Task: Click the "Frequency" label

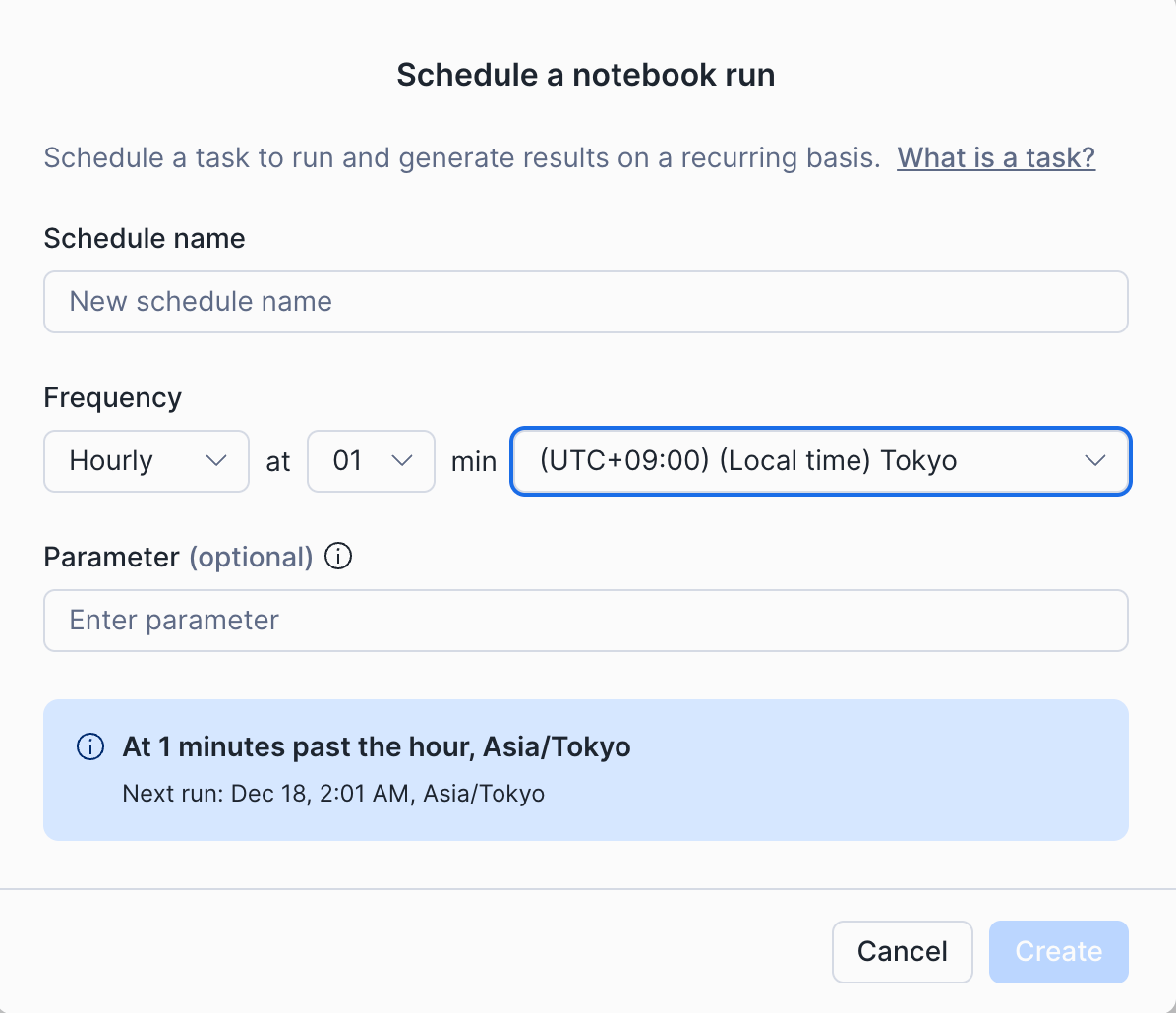Action: pyautogui.click(x=113, y=397)
